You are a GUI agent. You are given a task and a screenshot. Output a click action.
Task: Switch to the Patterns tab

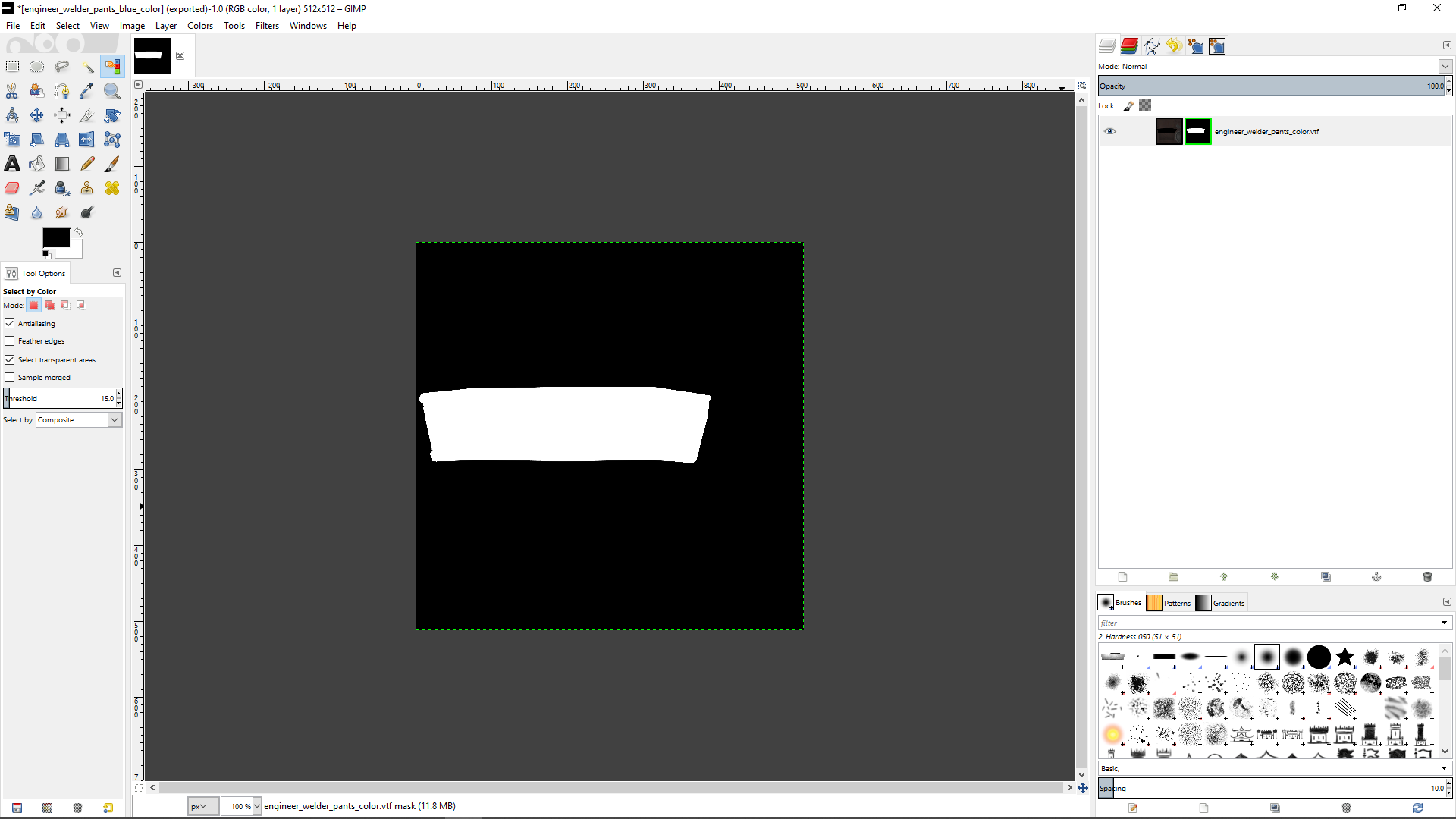pos(1169,603)
